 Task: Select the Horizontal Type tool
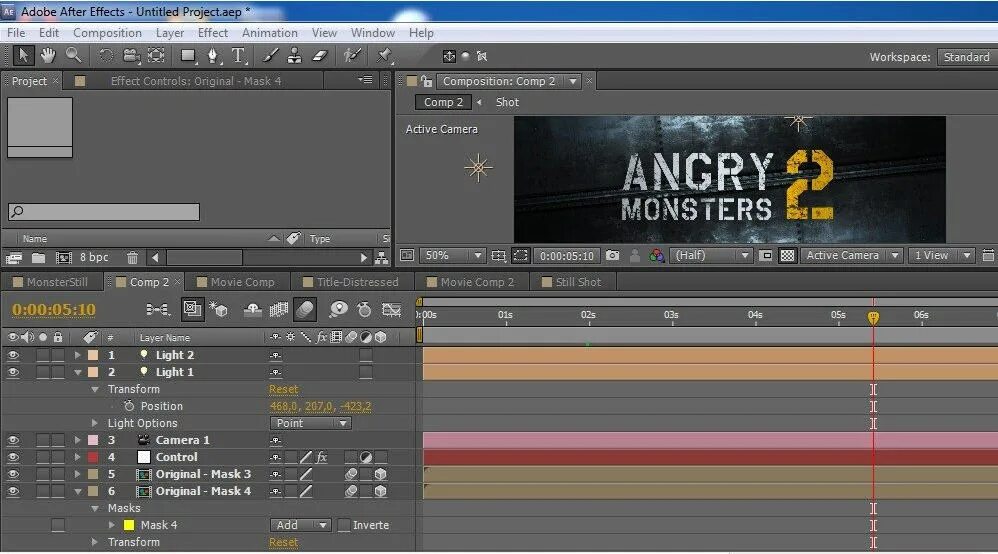239,56
